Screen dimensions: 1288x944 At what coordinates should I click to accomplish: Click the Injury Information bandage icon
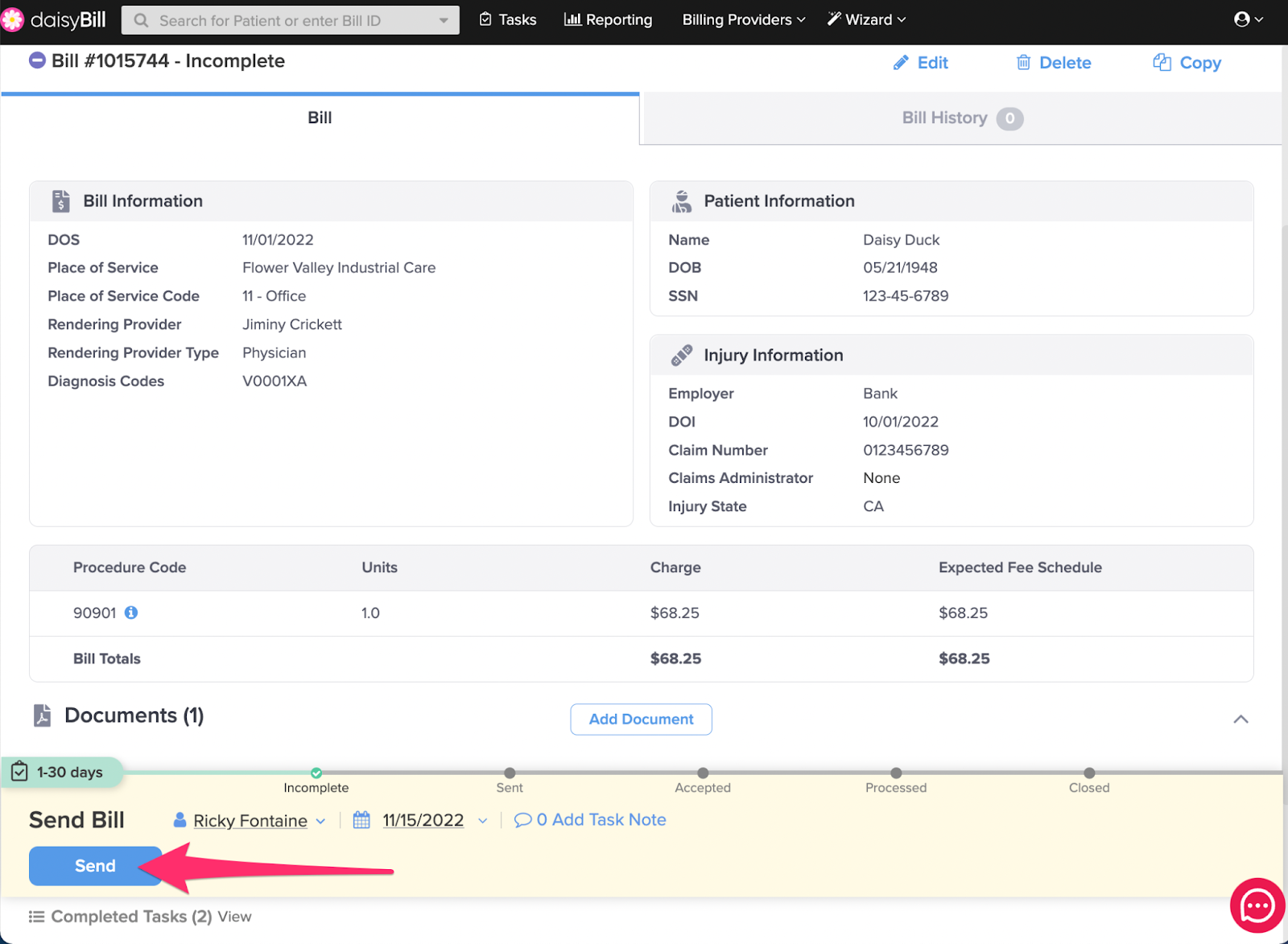[682, 356]
